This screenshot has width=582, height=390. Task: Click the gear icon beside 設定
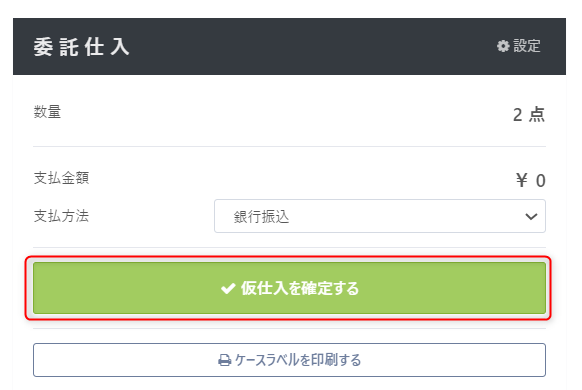pos(503,46)
